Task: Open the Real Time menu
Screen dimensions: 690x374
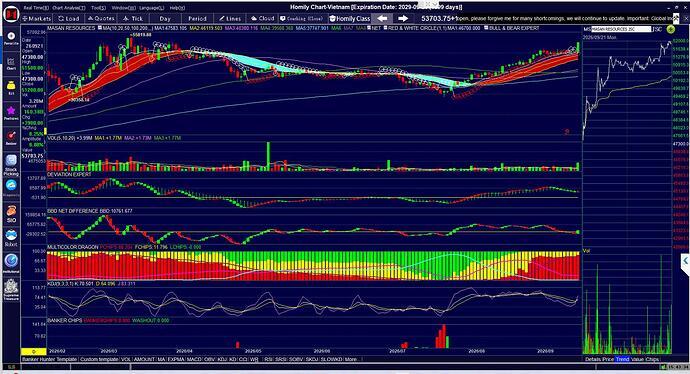Action: point(36,8)
